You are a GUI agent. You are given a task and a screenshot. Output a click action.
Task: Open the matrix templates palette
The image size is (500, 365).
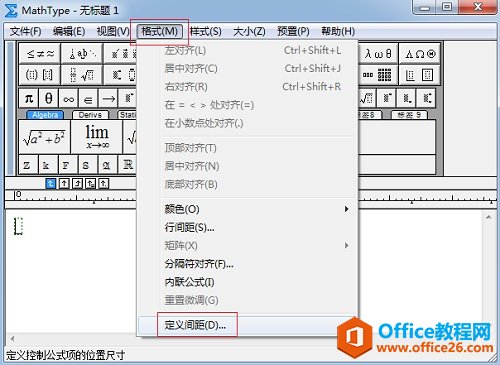[378, 75]
